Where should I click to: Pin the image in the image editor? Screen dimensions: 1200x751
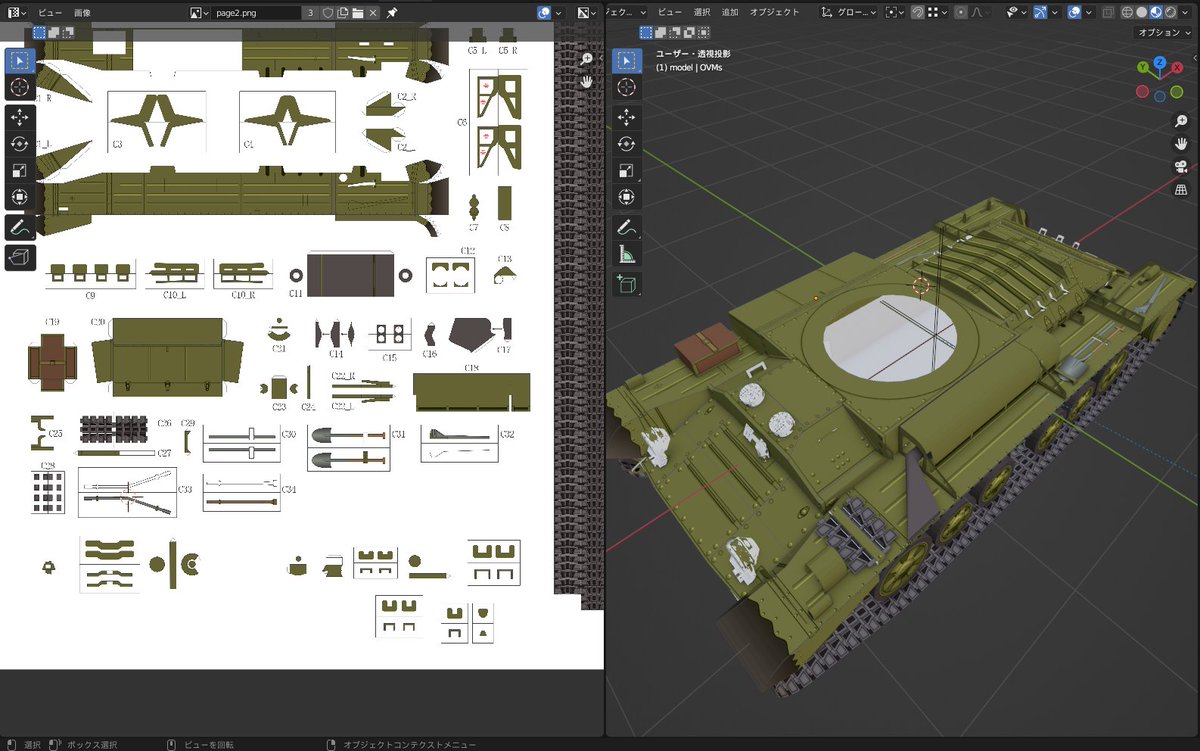[392, 12]
